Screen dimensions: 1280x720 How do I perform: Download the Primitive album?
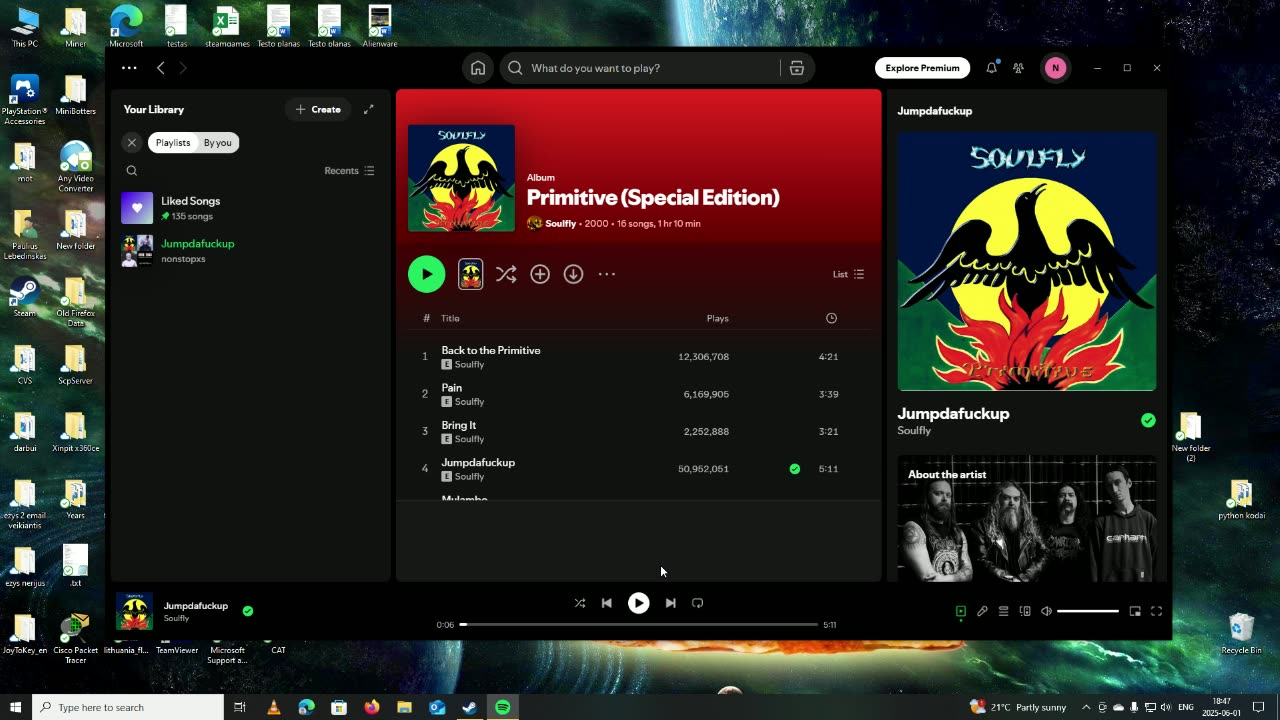(x=573, y=274)
